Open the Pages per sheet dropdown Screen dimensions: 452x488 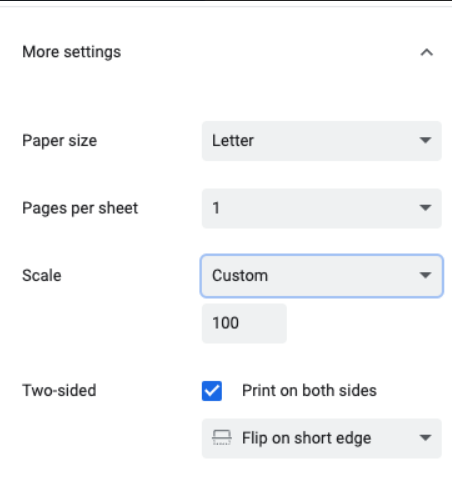[322, 208]
